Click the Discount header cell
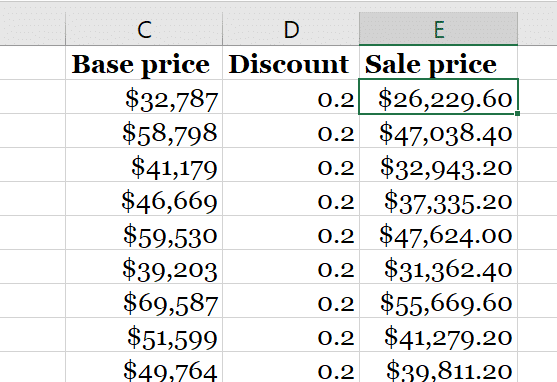 point(291,63)
